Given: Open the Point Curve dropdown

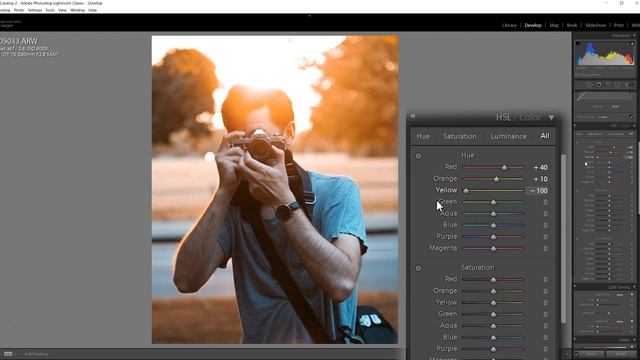Looking at the screenshot, I should click(x=604, y=117).
